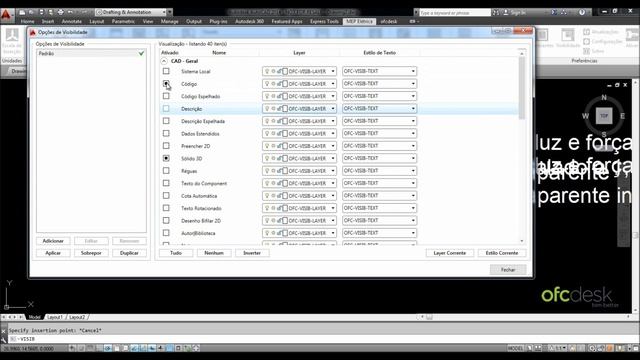Open Autodesk Exchange Apps icon
This screenshot has width=640, height=360.
click(554, 13)
